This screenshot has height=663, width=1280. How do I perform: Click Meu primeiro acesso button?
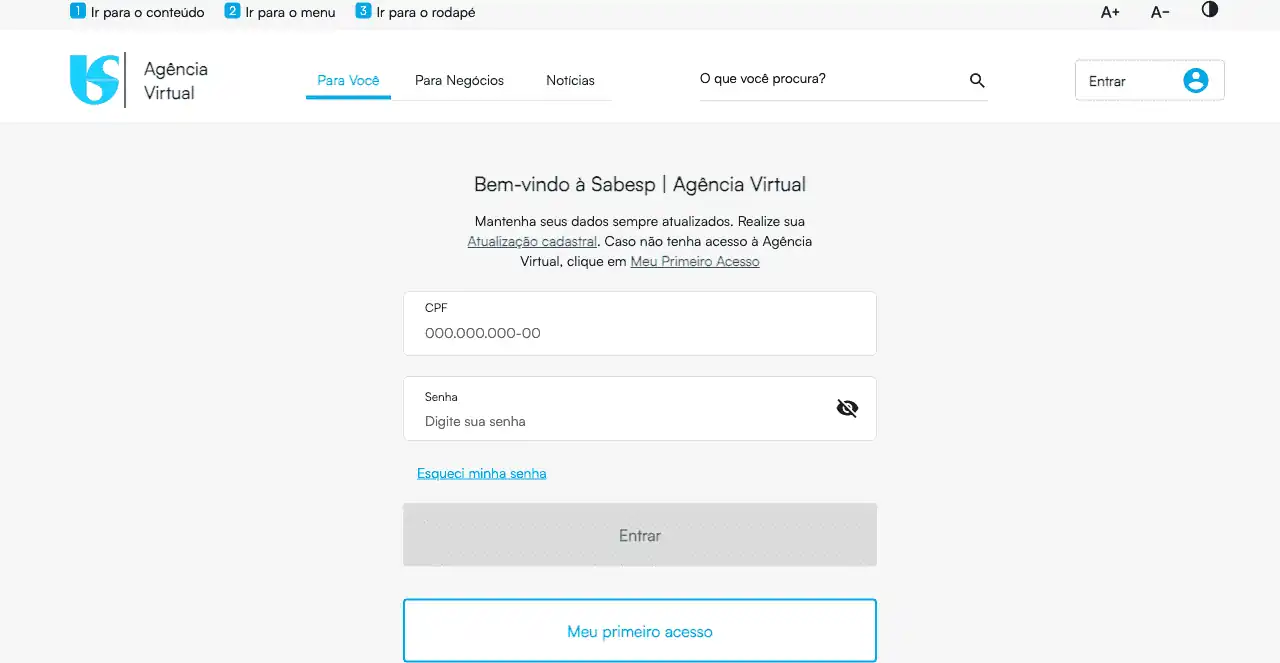(x=640, y=631)
